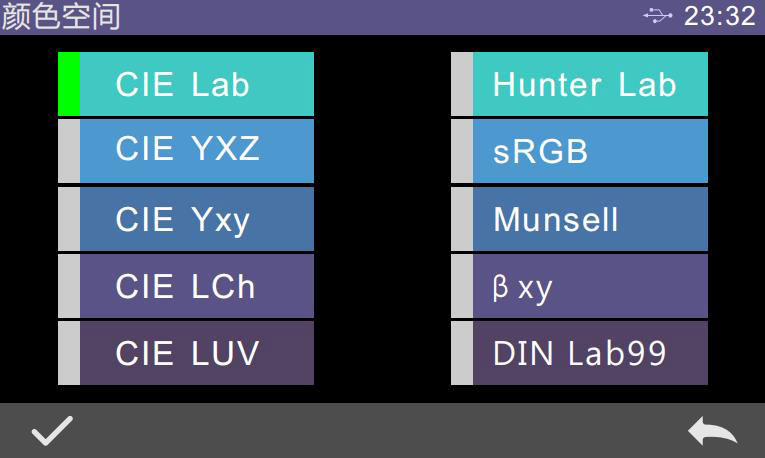Pick the CIE Yxy color space
This screenshot has width=765, height=458.
coord(196,218)
